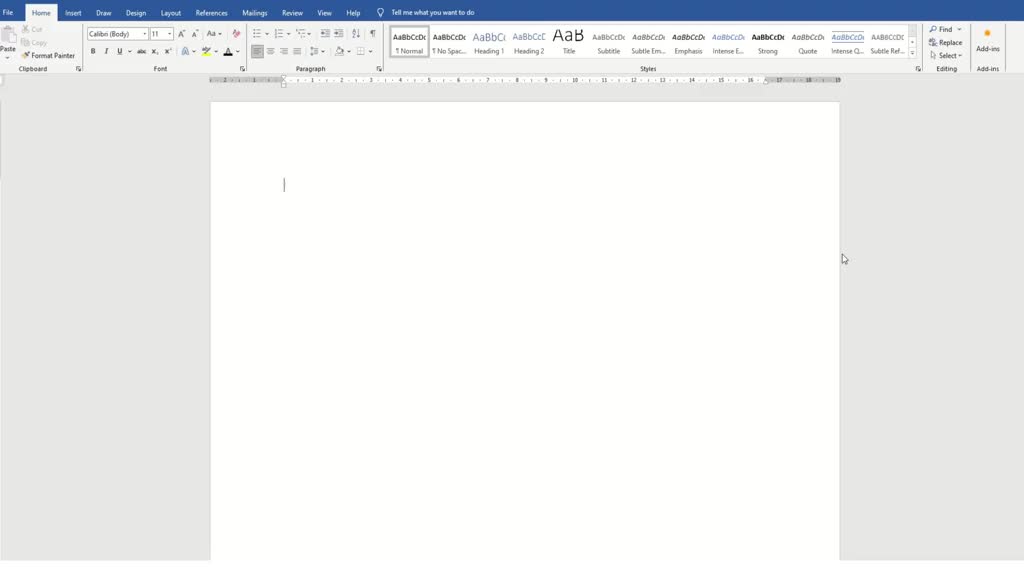1024x576 pixels.
Task: Click the Multilevel List icon
Action: 300,33
